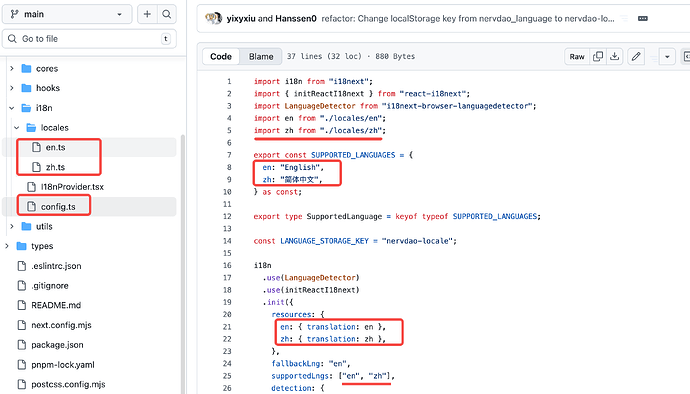Open the edit options dropdown arrow
690x394 pixels.
pyautogui.click(x=667, y=56)
